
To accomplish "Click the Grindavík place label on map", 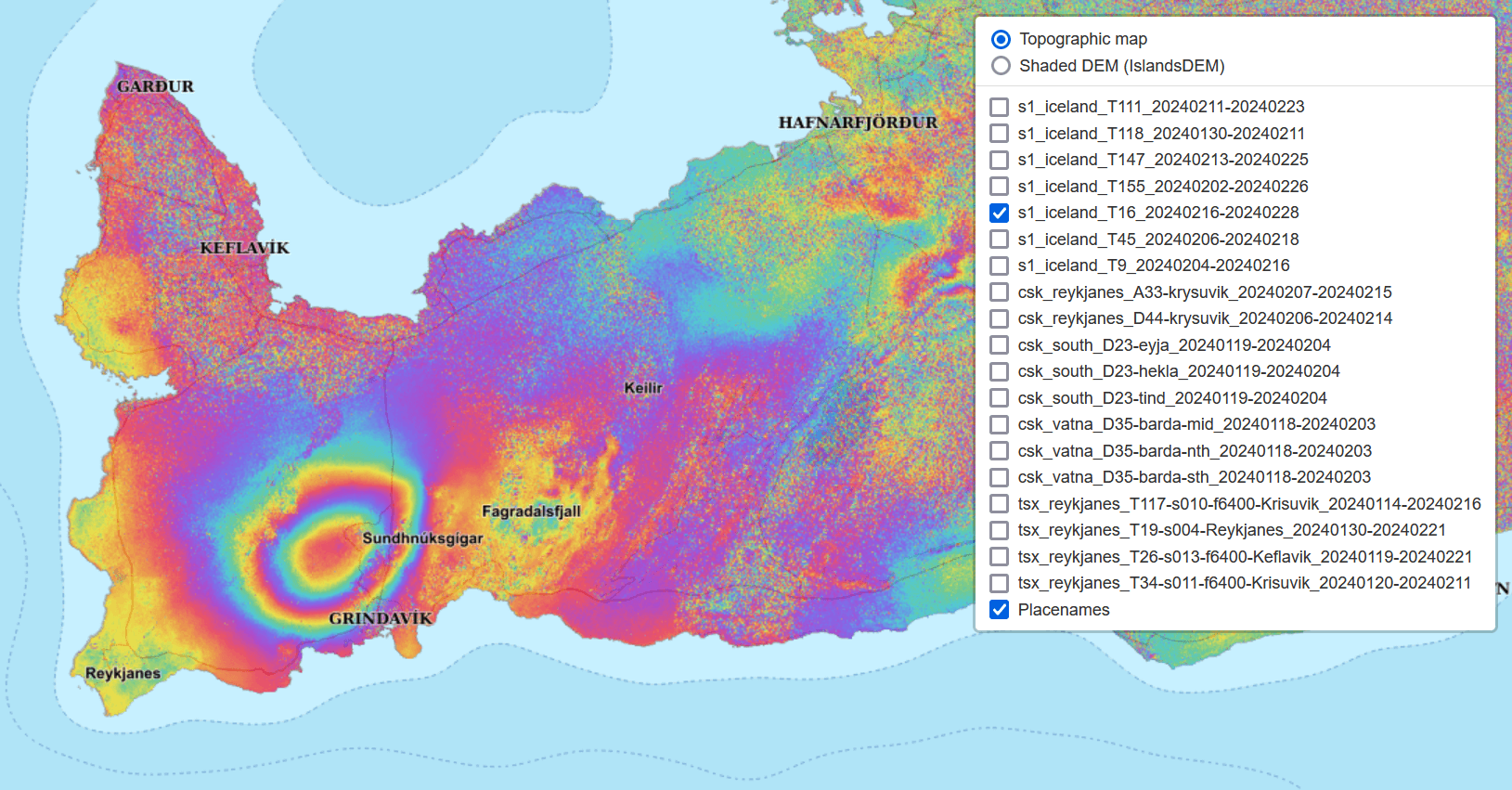I will click(x=381, y=618).
